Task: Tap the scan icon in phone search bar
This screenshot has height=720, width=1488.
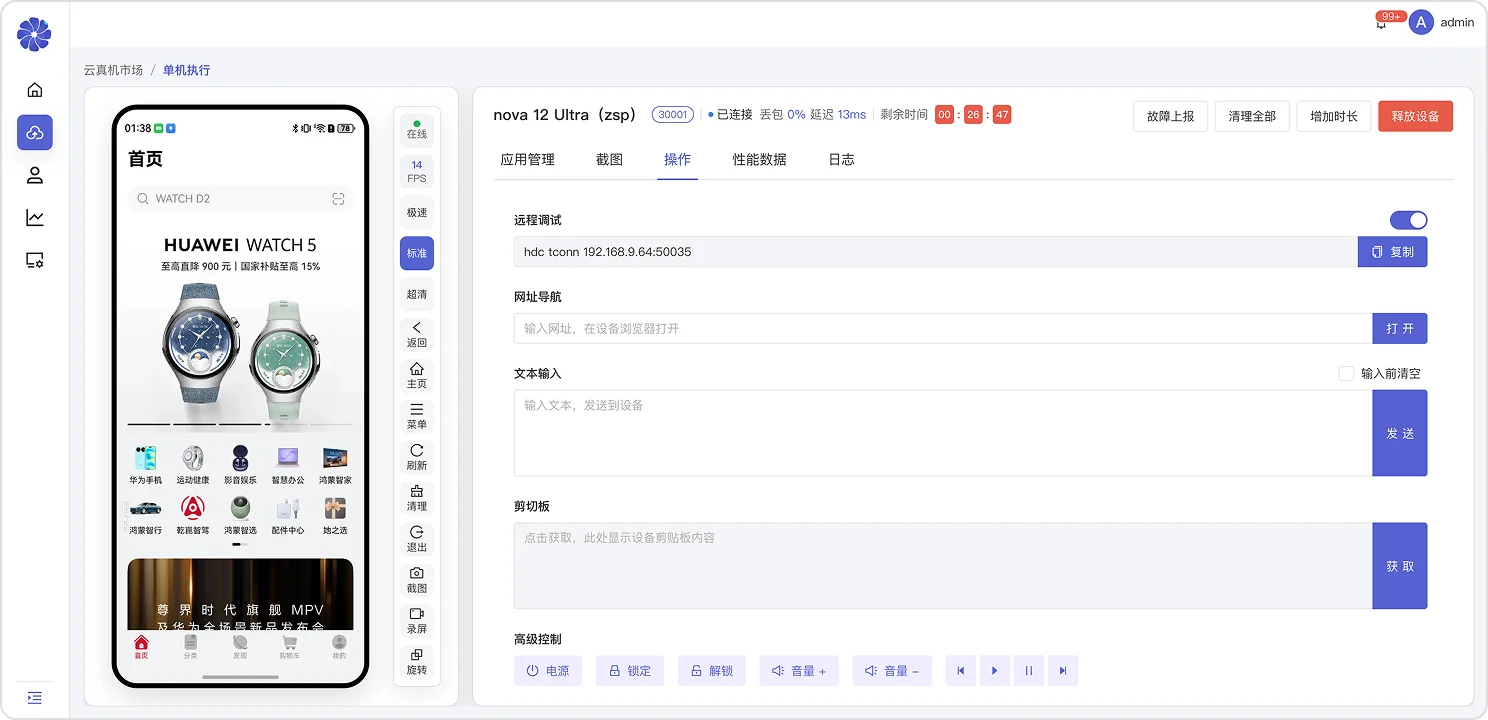Action: click(339, 199)
